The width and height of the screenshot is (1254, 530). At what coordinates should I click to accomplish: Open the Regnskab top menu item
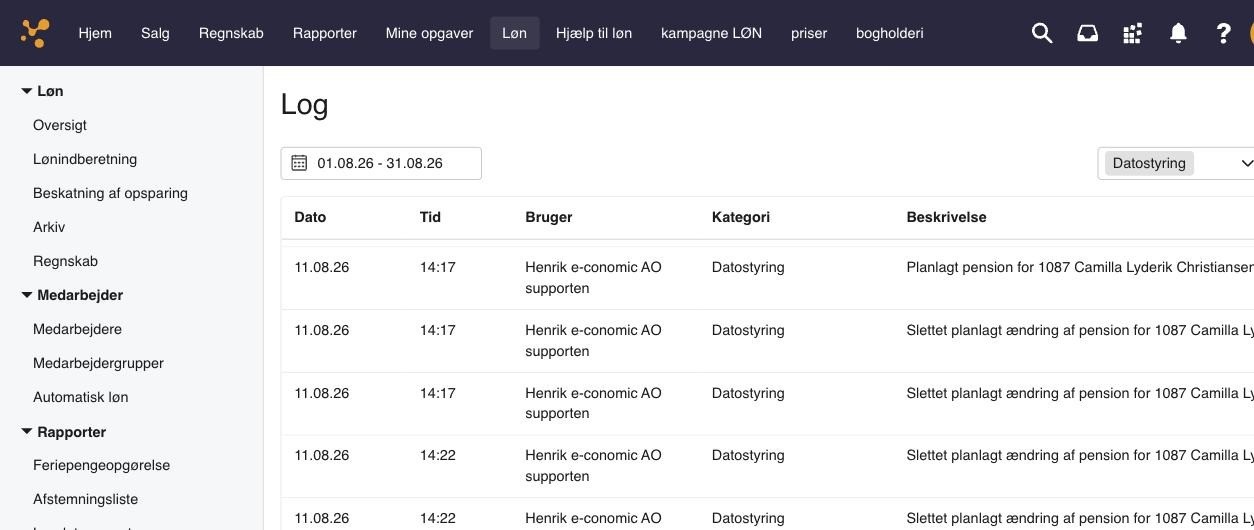[231, 33]
